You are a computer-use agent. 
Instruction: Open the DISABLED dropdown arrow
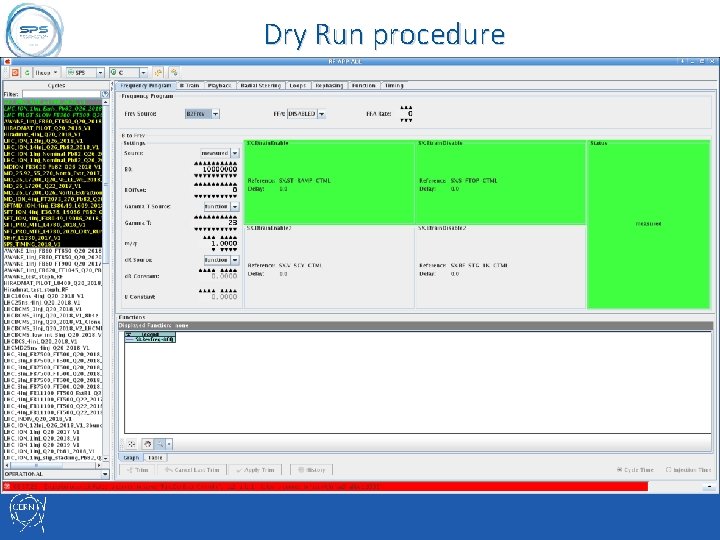tap(322, 113)
